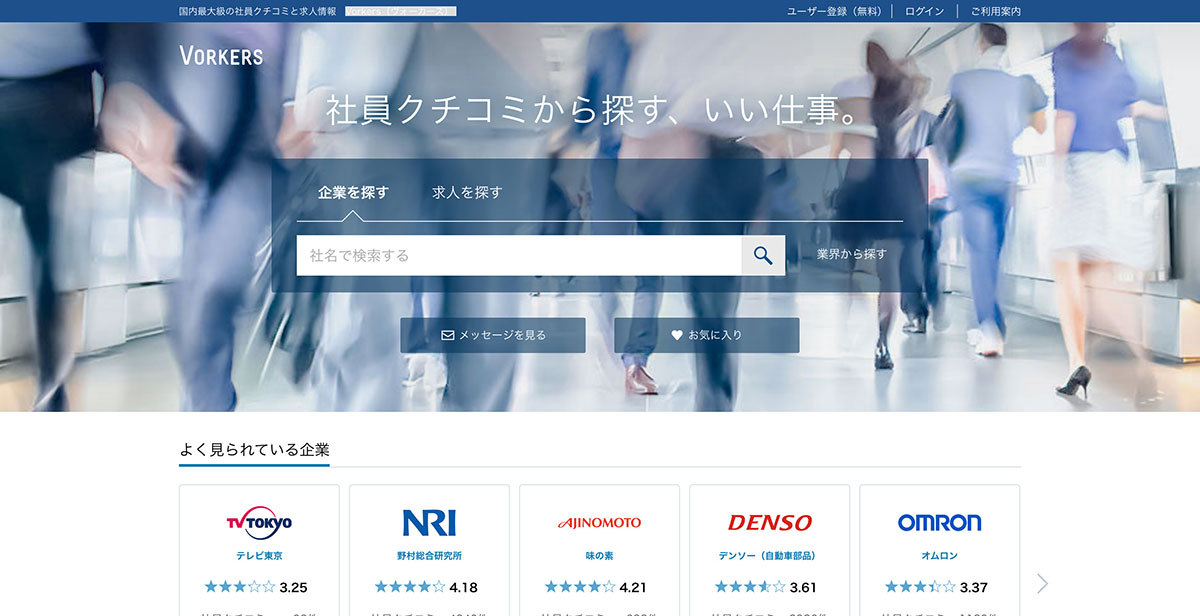Click the 4.18 rating score number
1200x616 pixels.
click(464, 587)
